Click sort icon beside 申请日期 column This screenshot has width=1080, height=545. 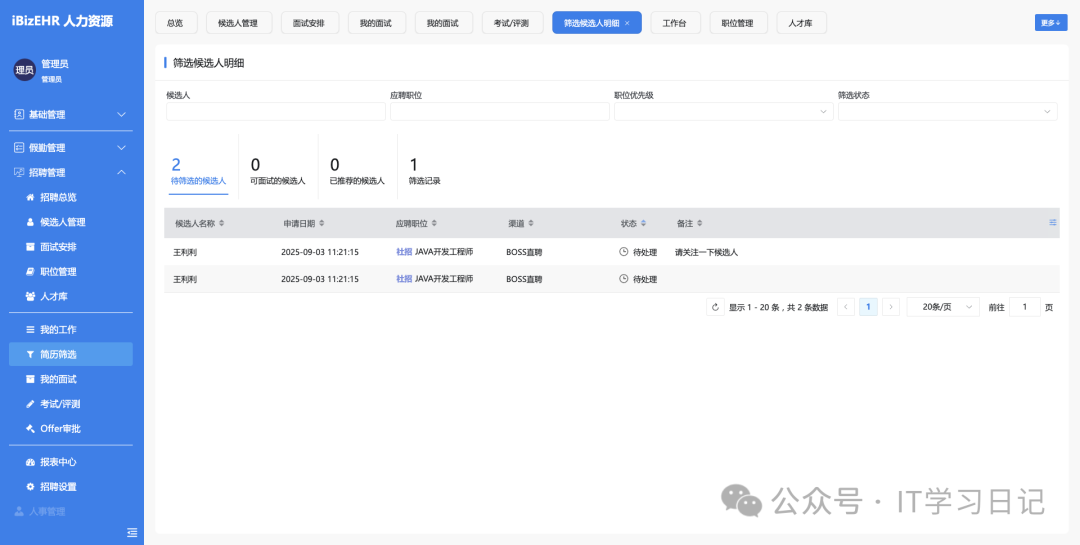322,223
